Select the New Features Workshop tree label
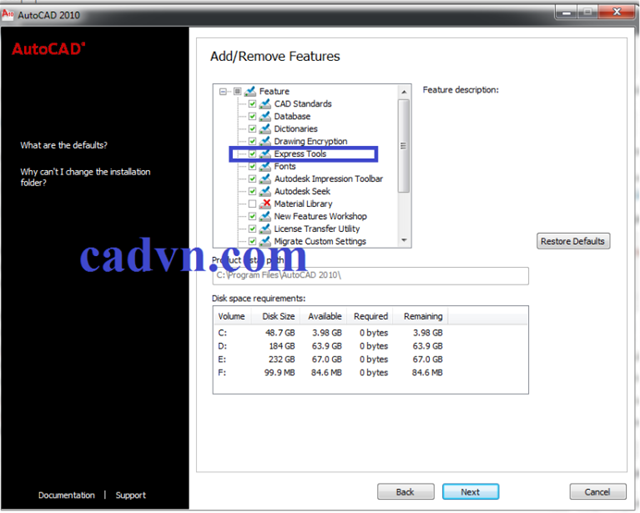The height and width of the screenshot is (513, 640). (x=320, y=216)
